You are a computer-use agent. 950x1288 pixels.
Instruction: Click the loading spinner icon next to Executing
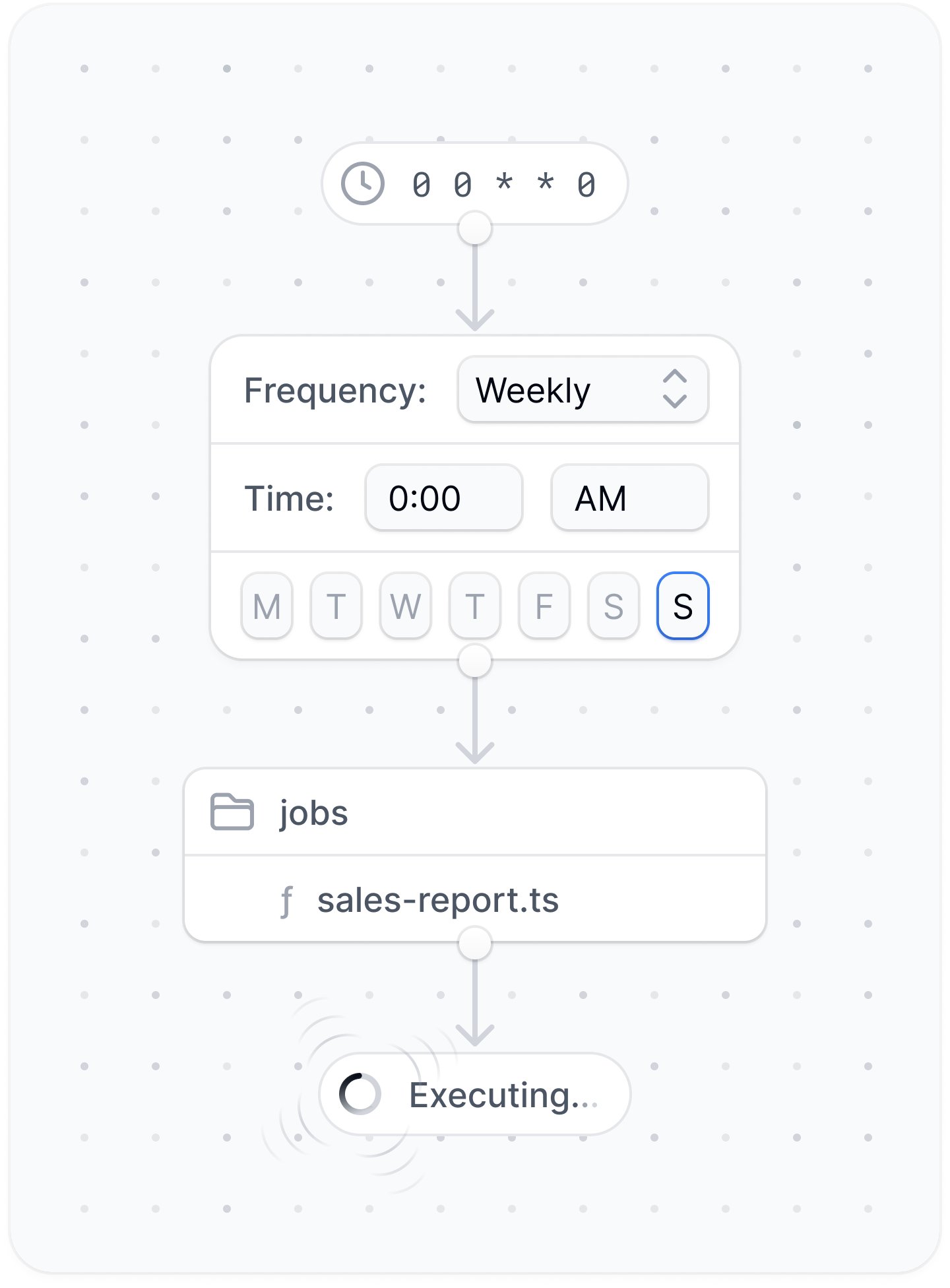360,1094
